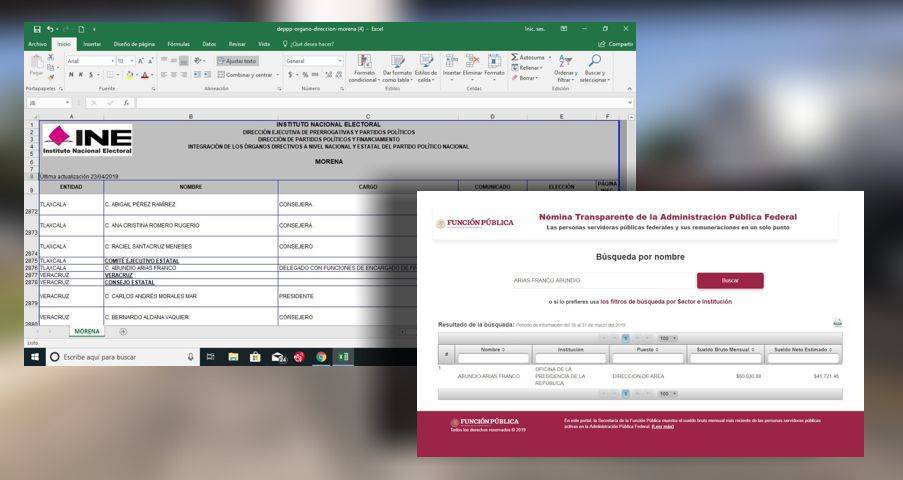The image size is (903, 480).
Task: Add a new sheet with plus button
Action: [123, 331]
